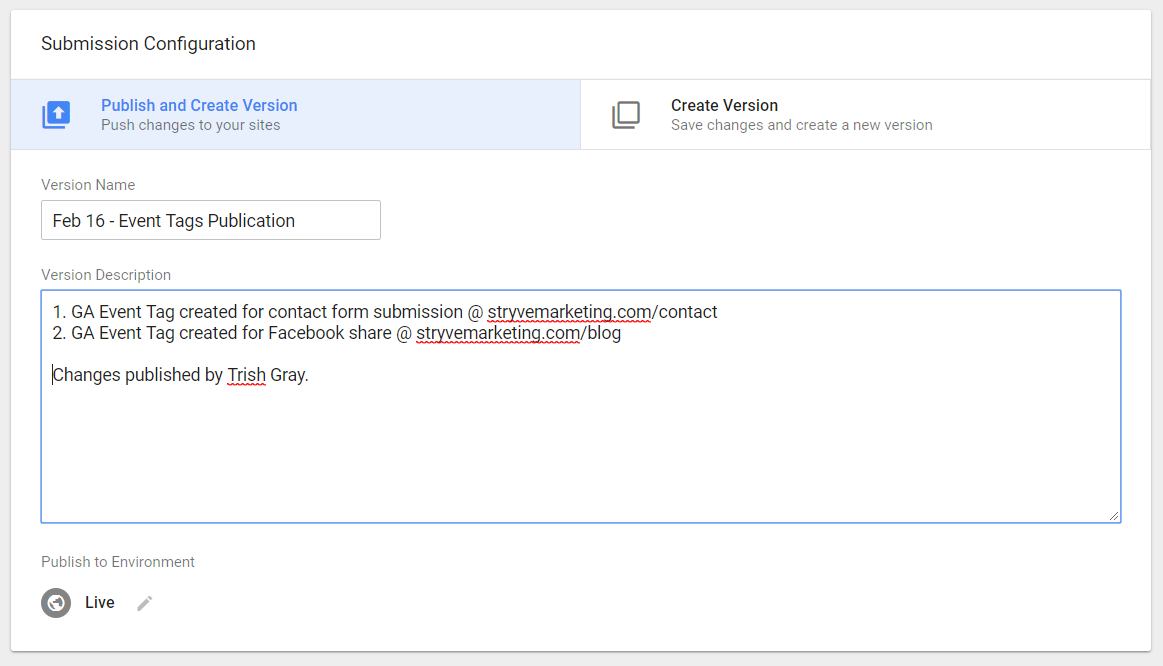Click into the Version Description text area
The width and height of the screenshot is (1163, 666).
581,406
